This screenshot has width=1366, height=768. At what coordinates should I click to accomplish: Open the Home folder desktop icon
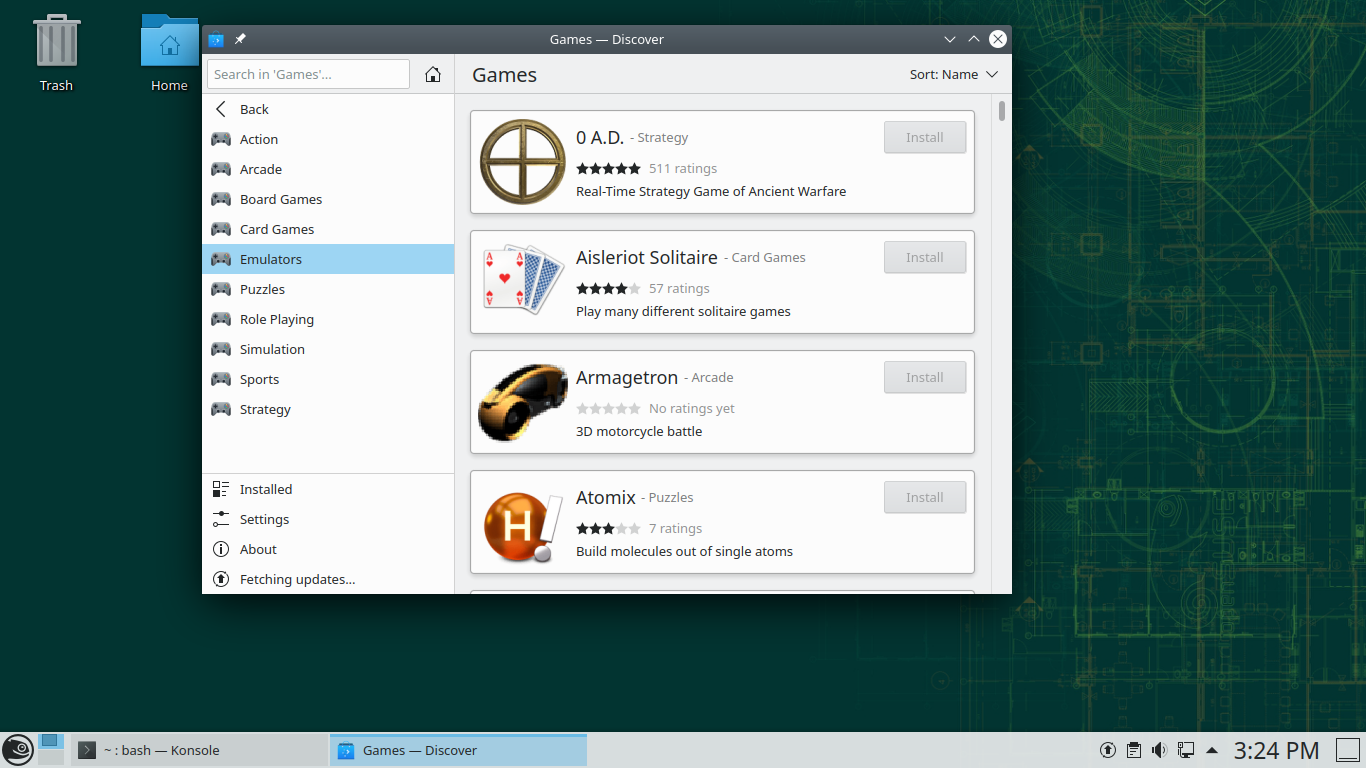169,53
